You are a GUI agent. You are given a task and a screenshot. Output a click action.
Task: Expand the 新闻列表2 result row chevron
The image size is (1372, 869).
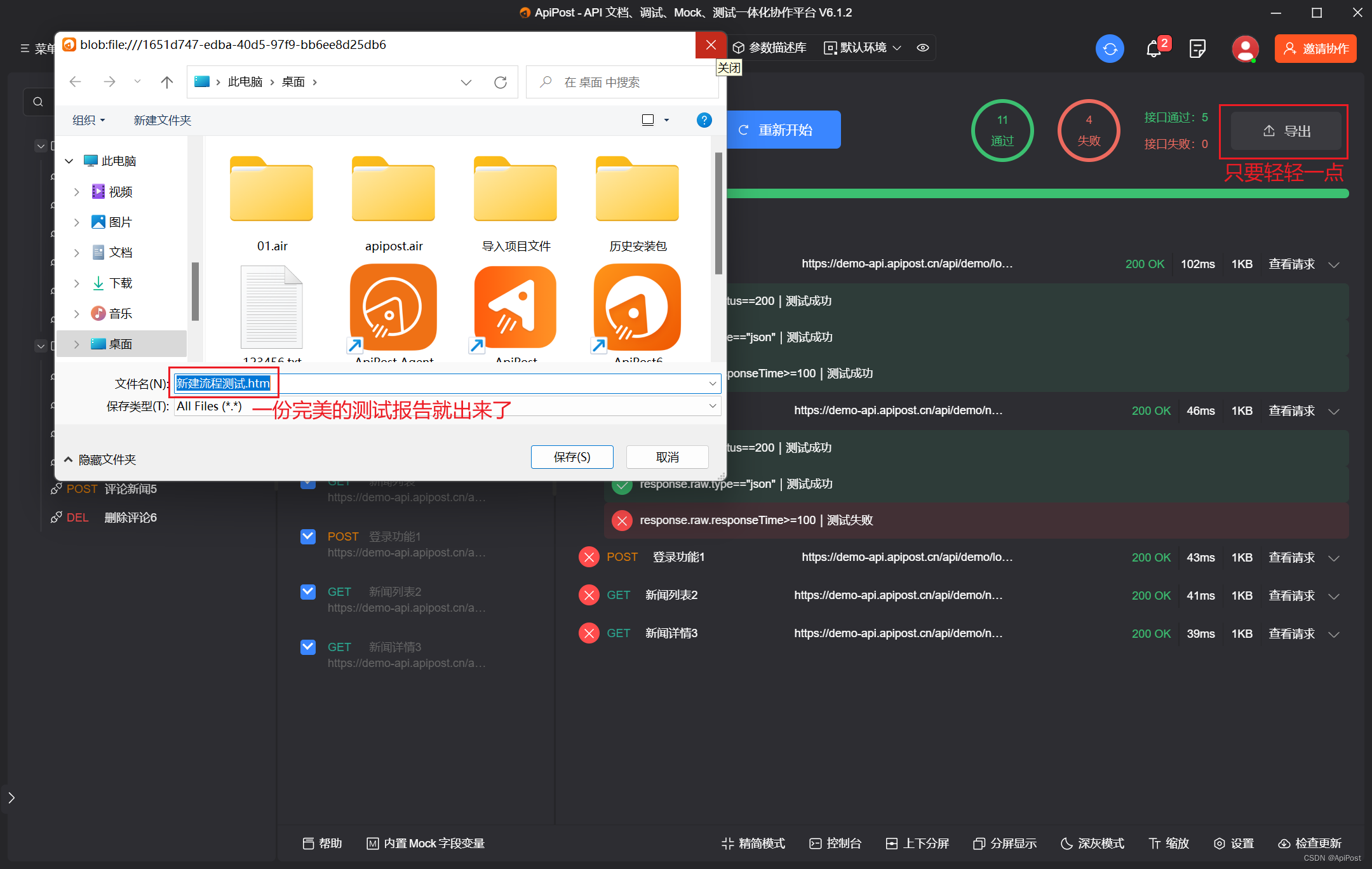[x=1334, y=596]
